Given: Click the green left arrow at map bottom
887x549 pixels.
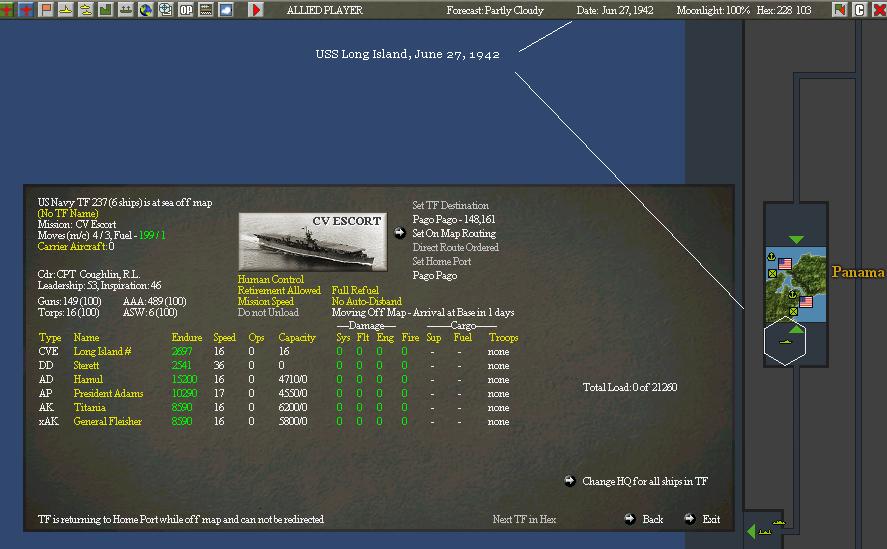Looking at the screenshot, I should point(751,531).
